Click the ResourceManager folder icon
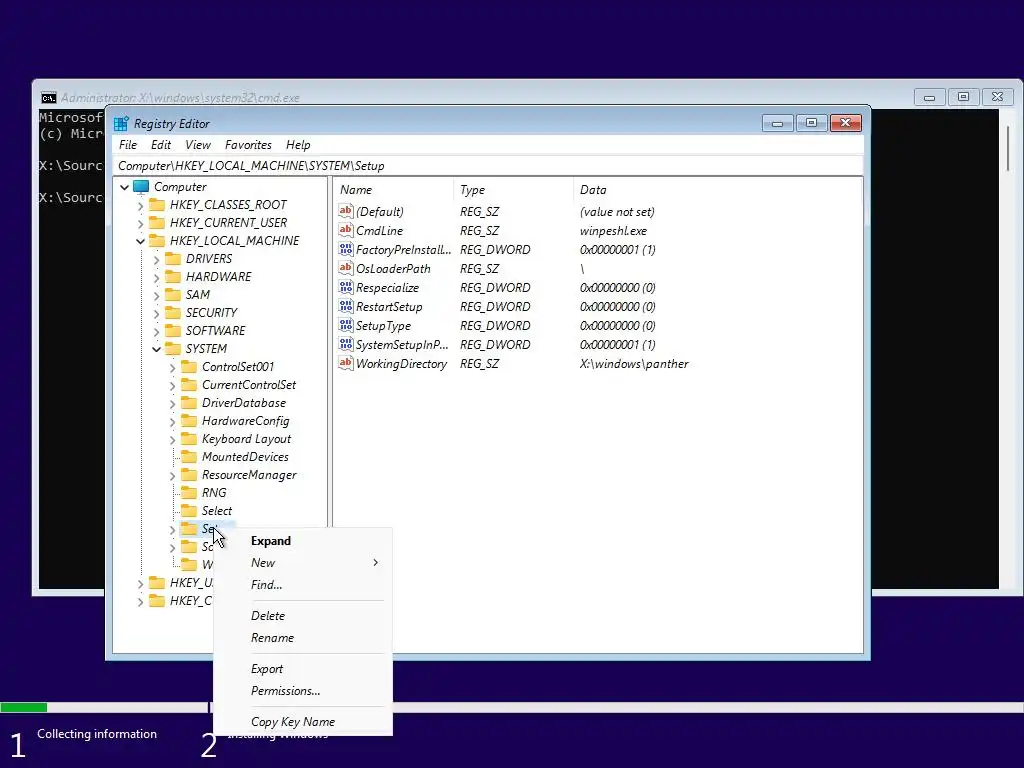 [189, 475]
